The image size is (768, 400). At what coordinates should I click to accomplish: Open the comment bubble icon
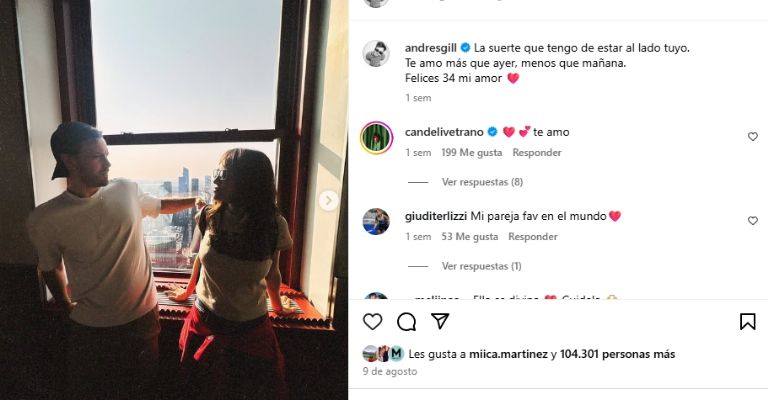[407, 322]
